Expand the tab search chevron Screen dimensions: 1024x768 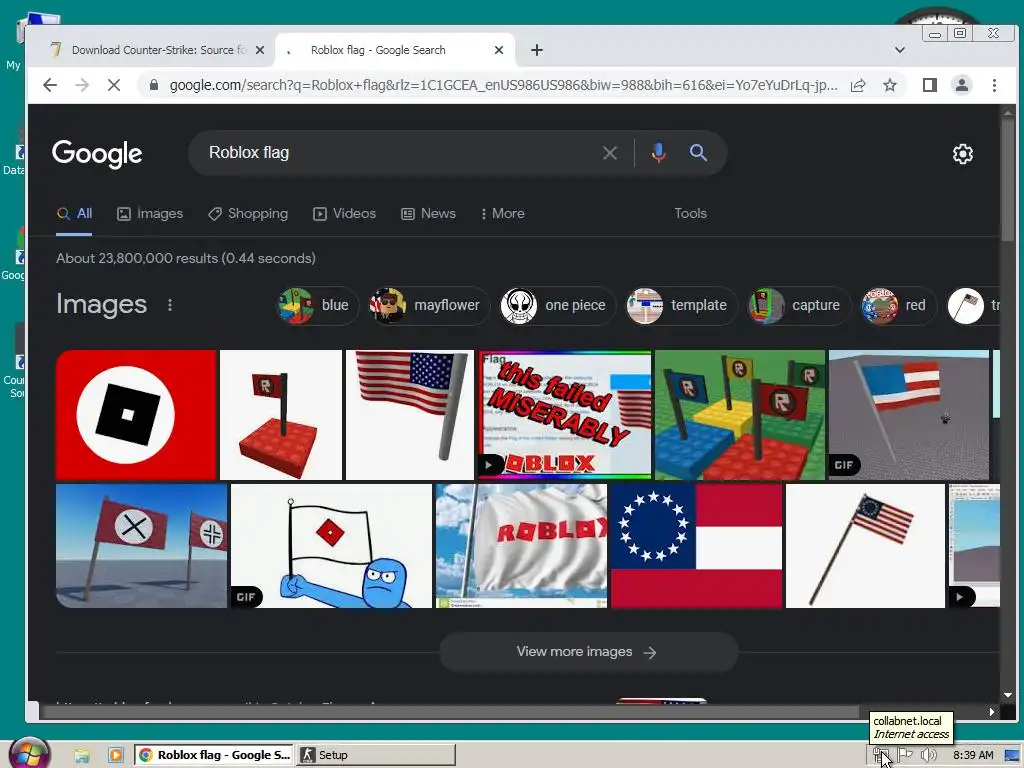(x=899, y=50)
